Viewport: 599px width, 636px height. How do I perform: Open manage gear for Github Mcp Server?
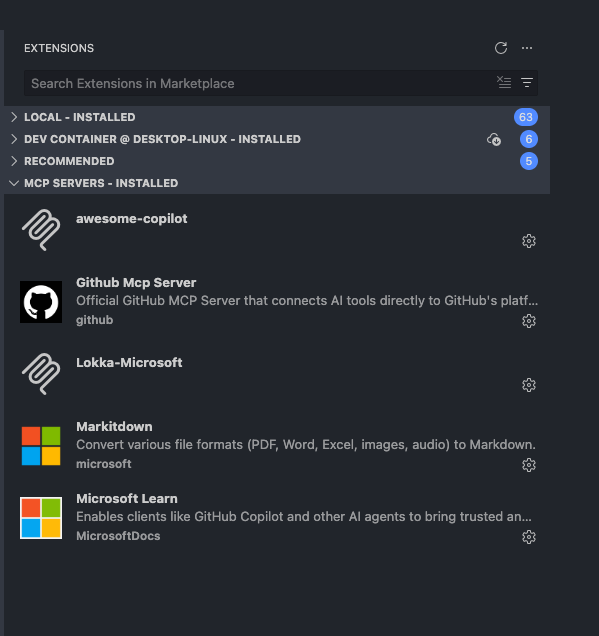pos(529,321)
